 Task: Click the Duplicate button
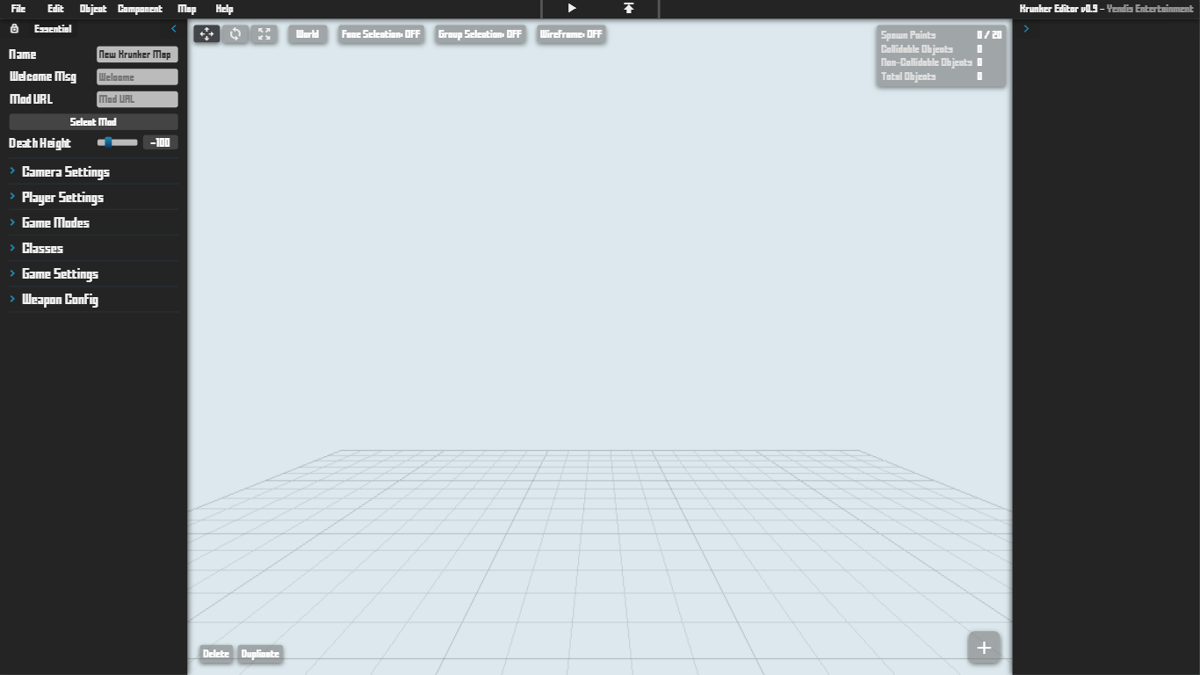click(260, 653)
